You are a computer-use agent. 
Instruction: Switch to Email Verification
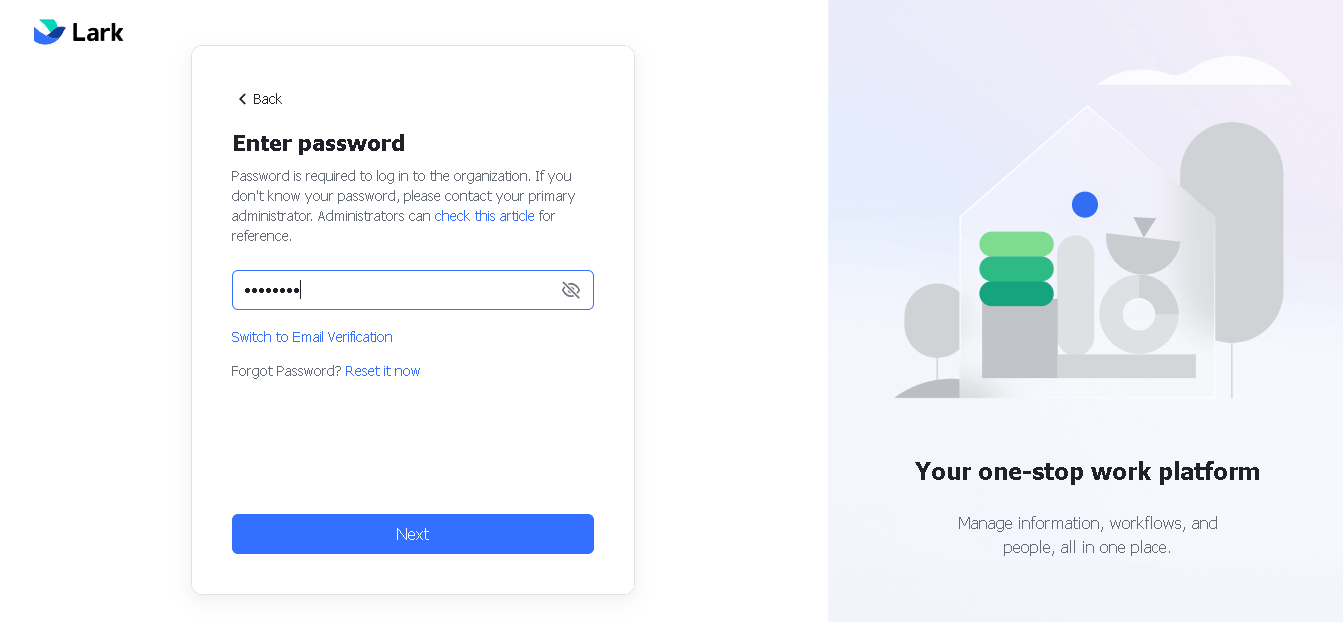click(312, 337)
